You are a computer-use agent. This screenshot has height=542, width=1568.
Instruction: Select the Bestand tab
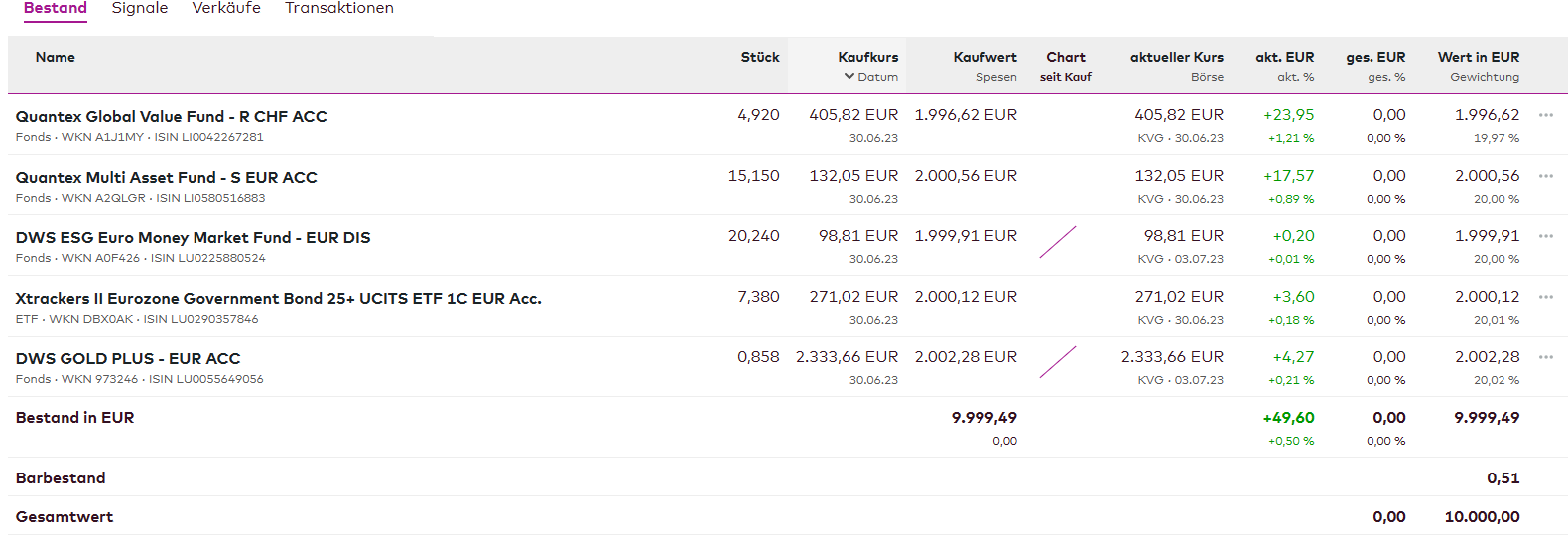(56, 8)
